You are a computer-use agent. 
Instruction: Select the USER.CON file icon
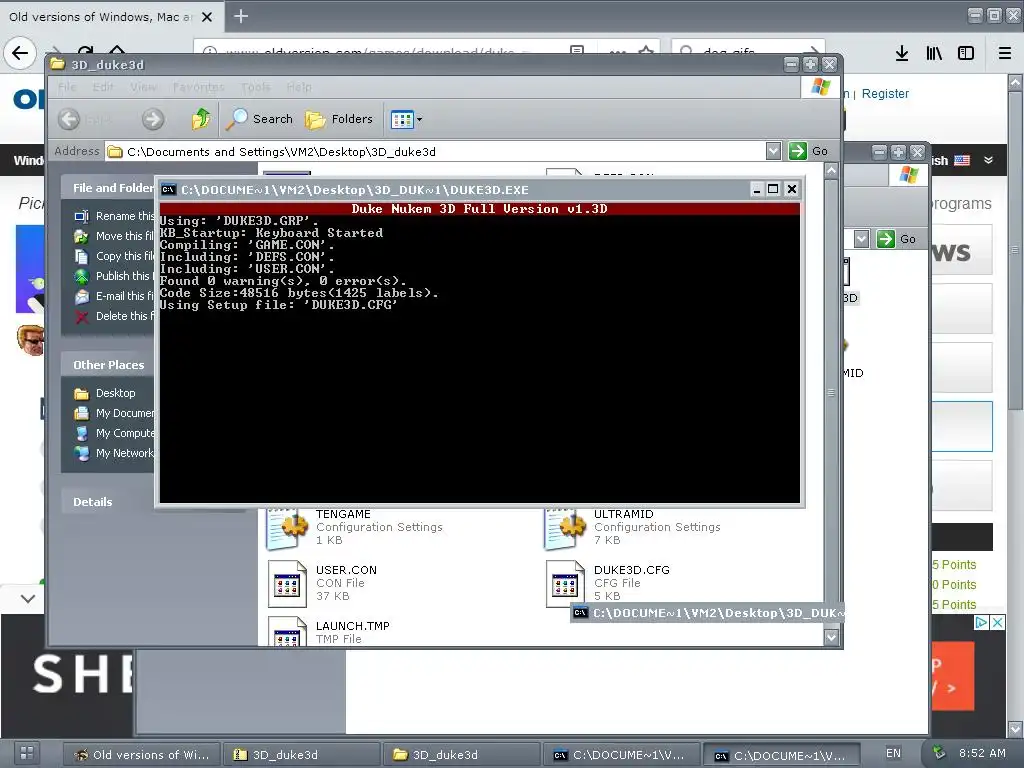[287, 584]
